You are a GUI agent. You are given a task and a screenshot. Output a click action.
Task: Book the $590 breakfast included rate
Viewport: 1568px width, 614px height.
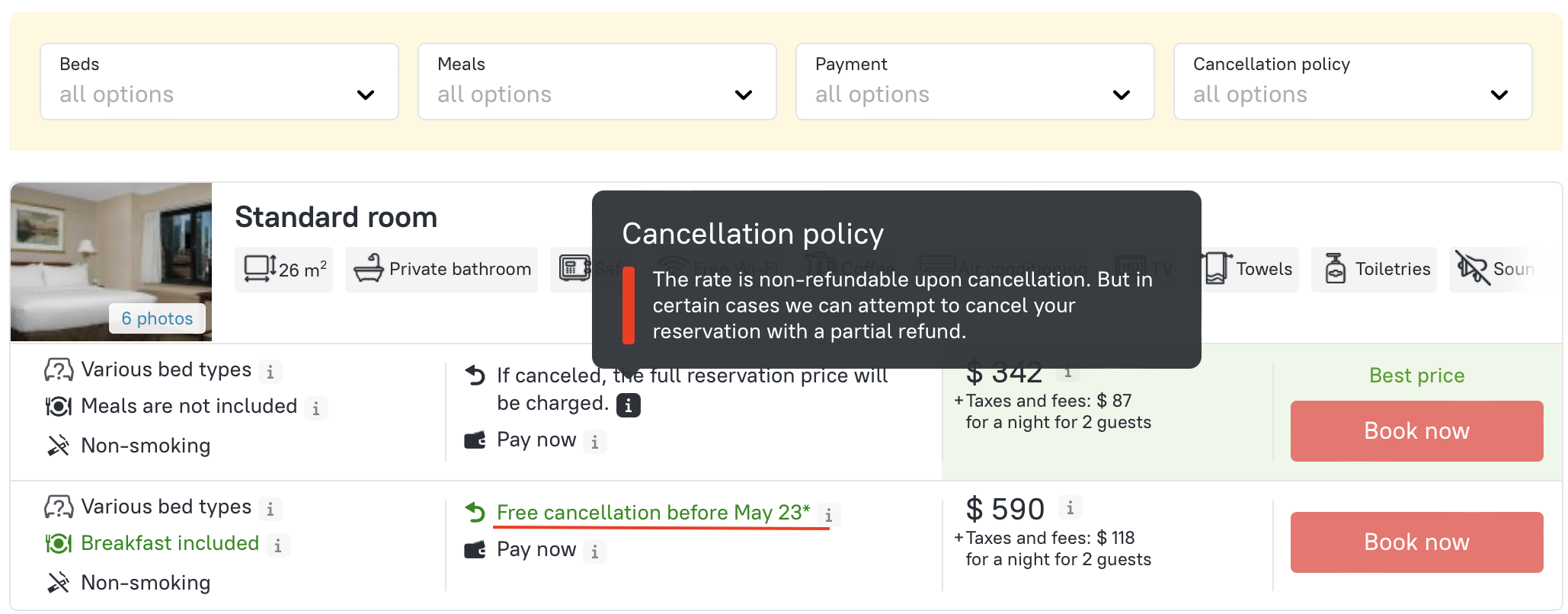[x=1416, y=542]
